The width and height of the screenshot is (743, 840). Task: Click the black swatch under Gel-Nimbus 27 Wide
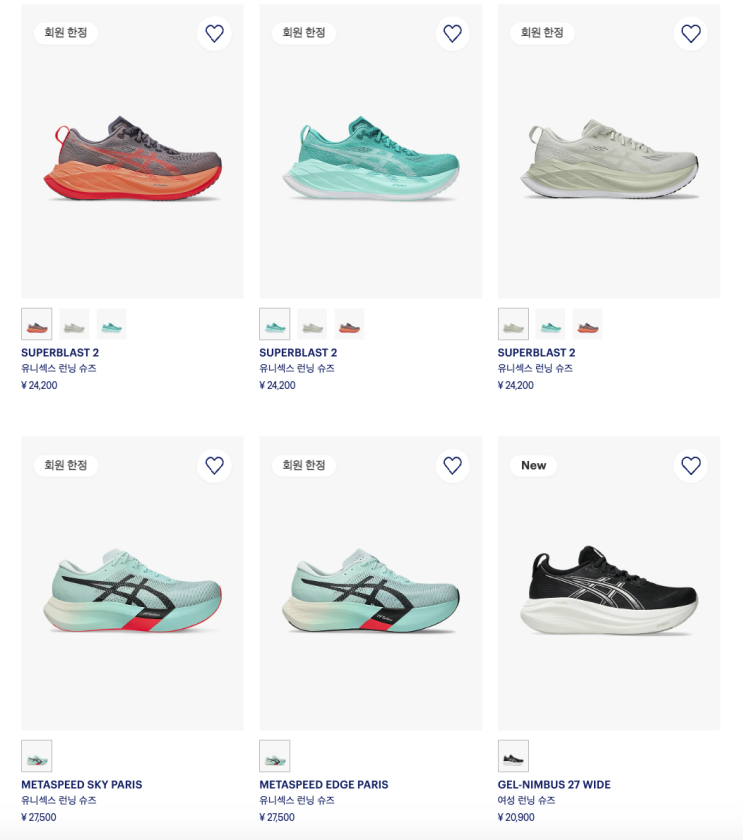tap(513, 756)
